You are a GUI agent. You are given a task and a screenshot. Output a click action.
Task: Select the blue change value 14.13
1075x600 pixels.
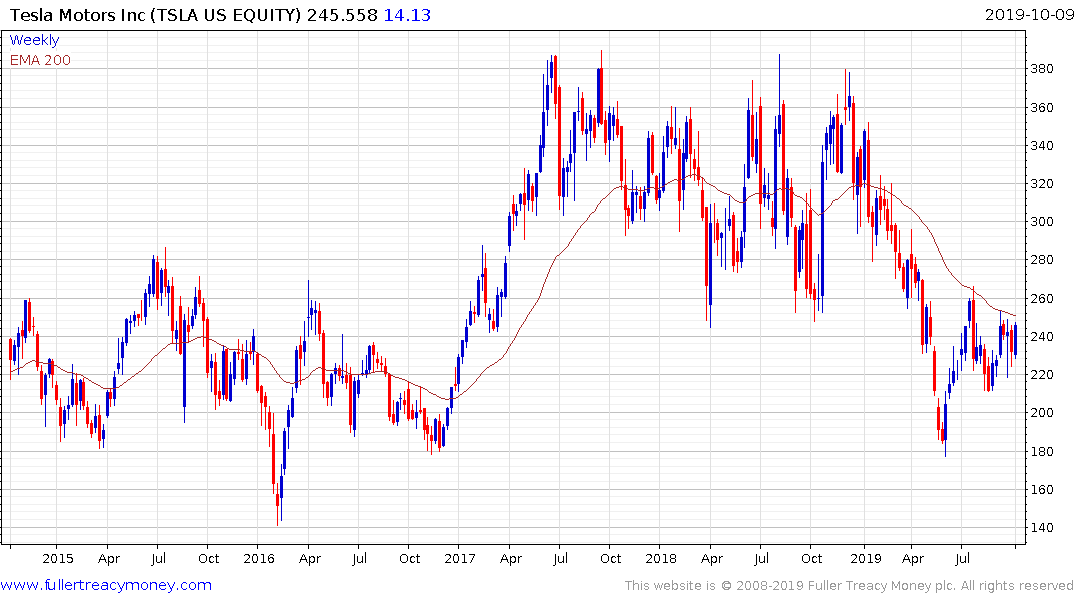407,15
